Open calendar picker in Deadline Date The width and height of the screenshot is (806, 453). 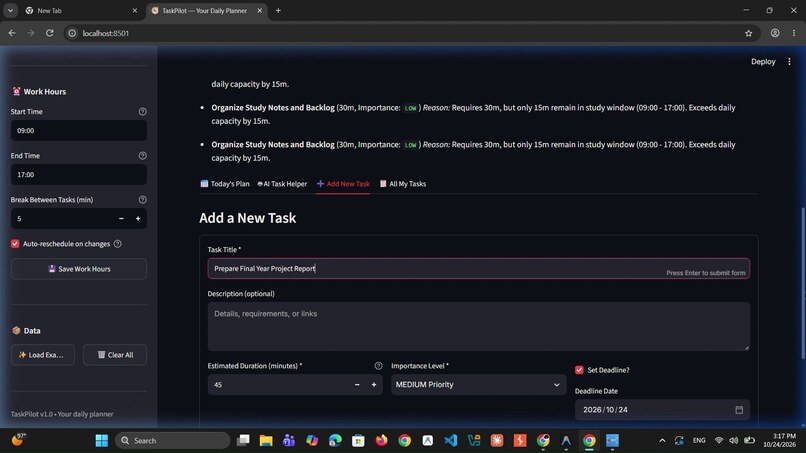pos(739,410)
